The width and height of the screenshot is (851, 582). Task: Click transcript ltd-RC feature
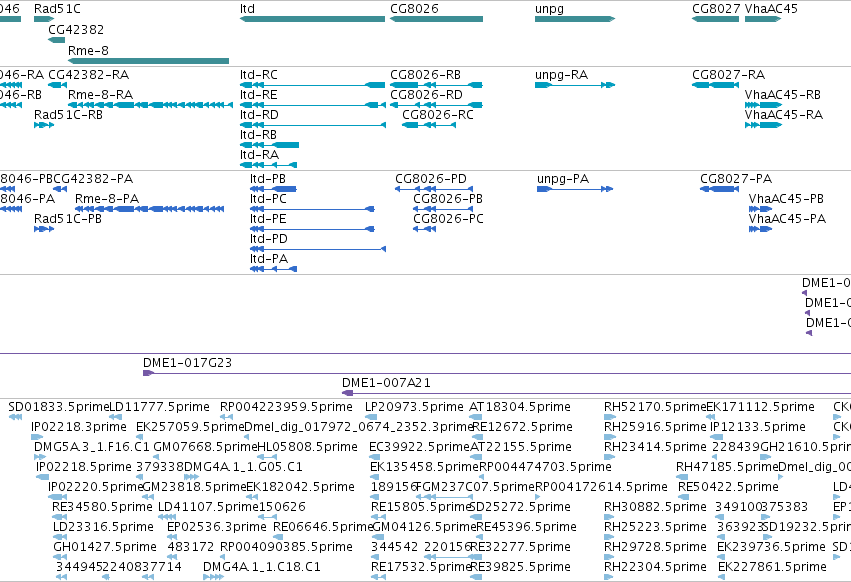tap(312, 85)
